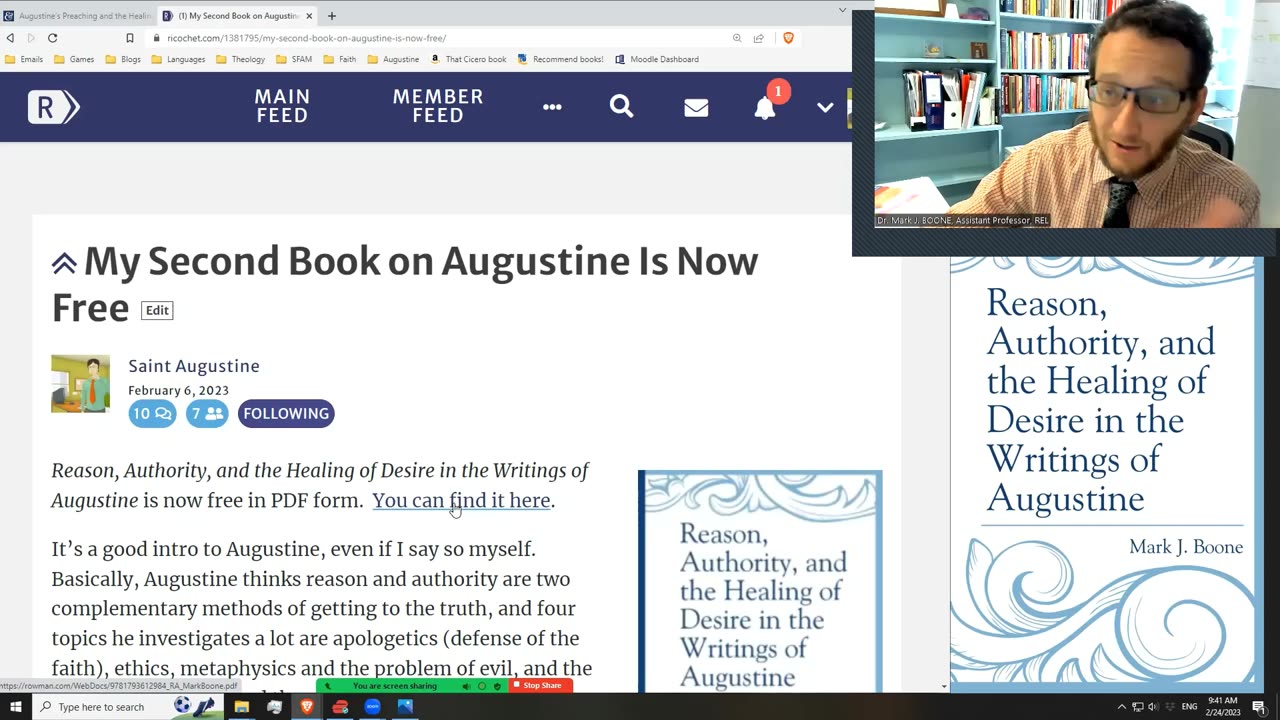Image resolution: width=1280 pixels, height=720 pixels.
Task: Collapse post with the double-chevron icon
Action: 64,263
